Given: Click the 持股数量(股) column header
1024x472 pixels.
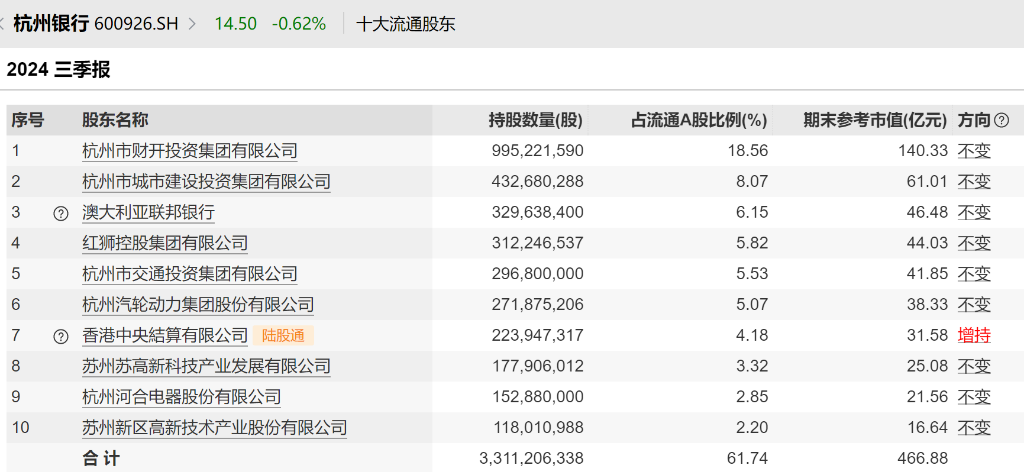Looking at the screenshot, I should tap(536, 120).
